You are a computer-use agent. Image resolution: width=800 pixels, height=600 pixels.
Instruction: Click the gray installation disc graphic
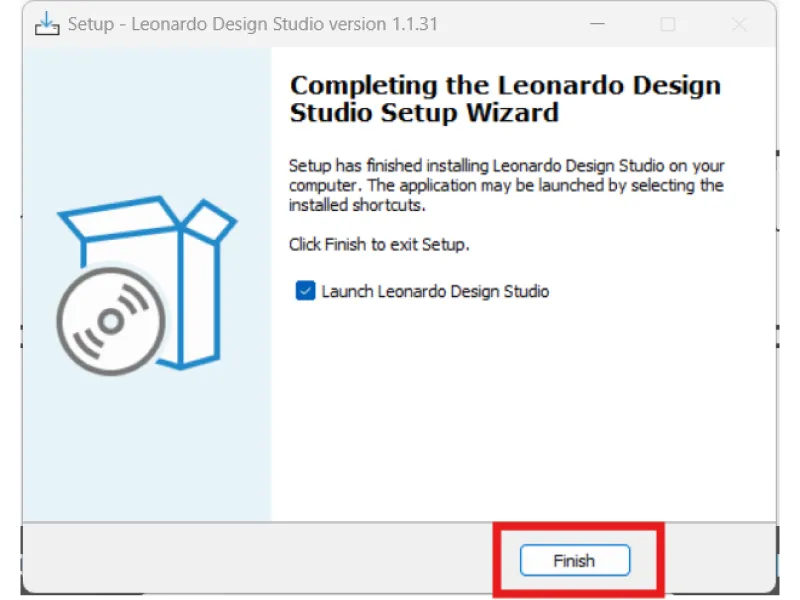click(110, 320)
